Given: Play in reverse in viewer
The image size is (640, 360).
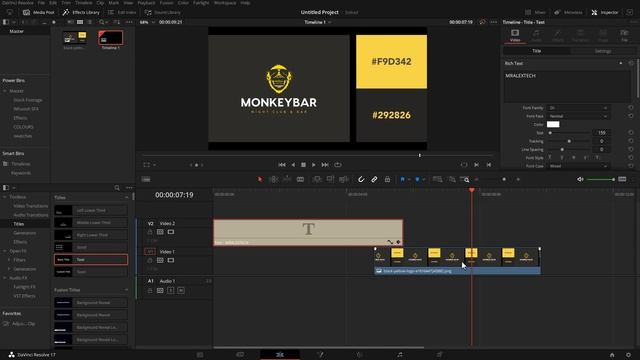Looking at the screenshot, I should pyautogui.click(x=293, y=164).
